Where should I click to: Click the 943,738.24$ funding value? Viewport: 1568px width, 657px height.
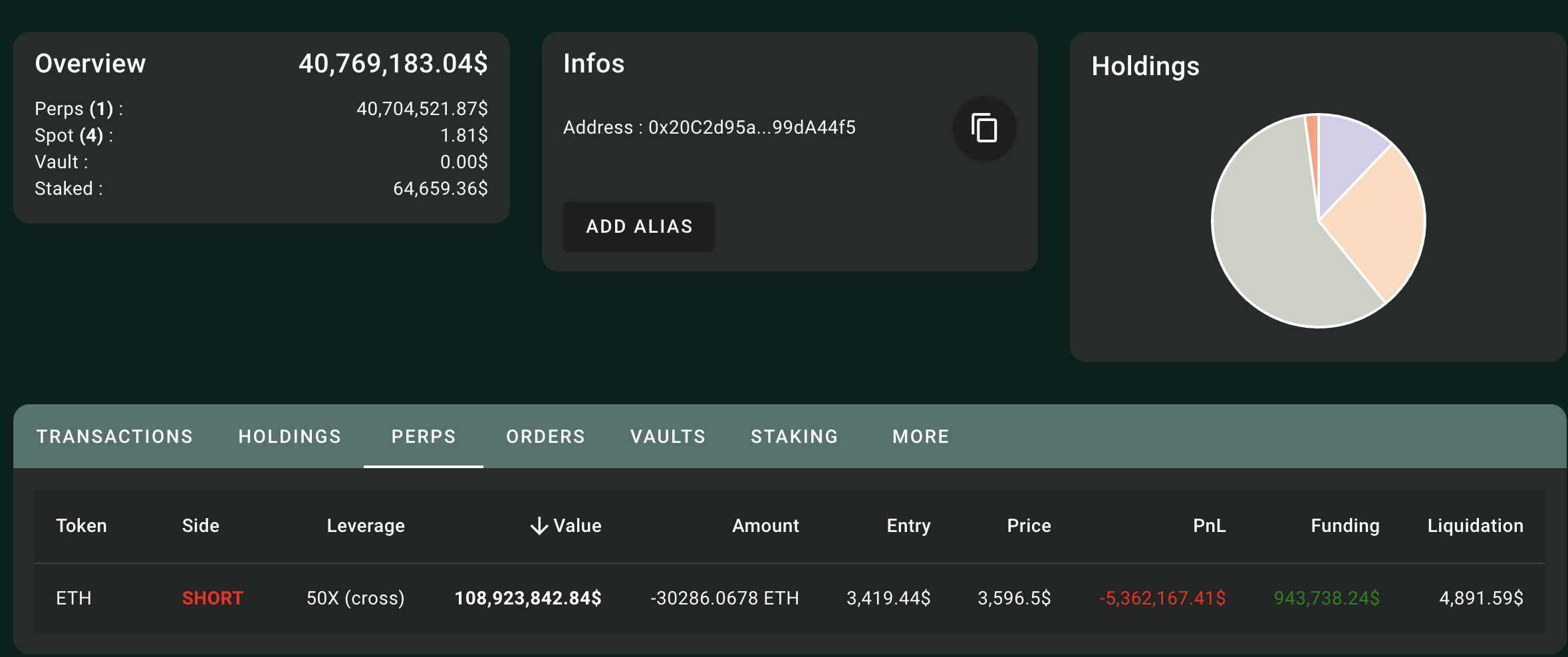click(1327, 598)
